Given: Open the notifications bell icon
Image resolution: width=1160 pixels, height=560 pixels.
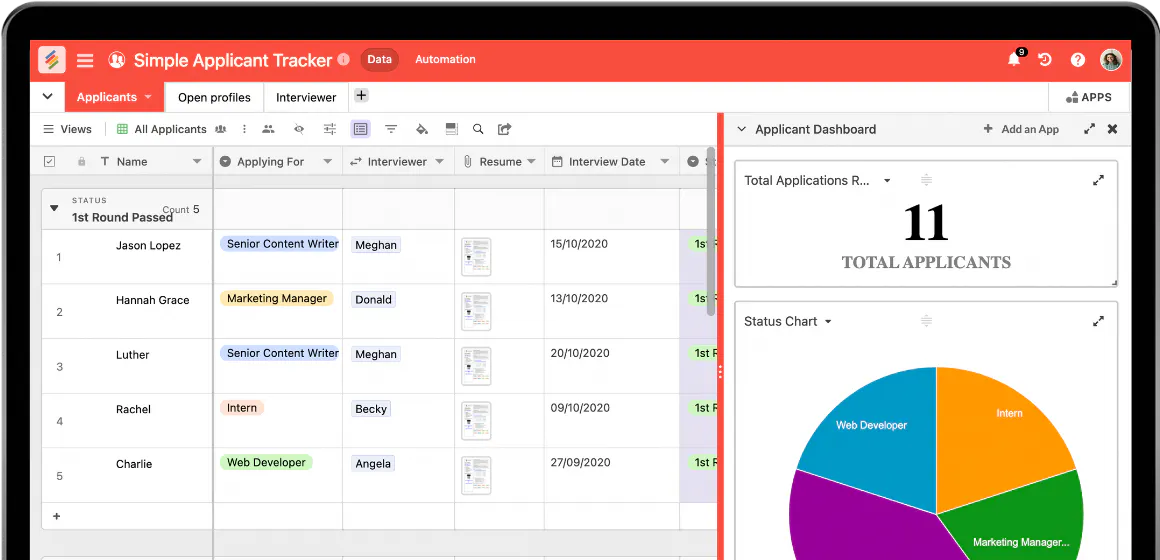Looking at the screenshot, I should 1014,60.
